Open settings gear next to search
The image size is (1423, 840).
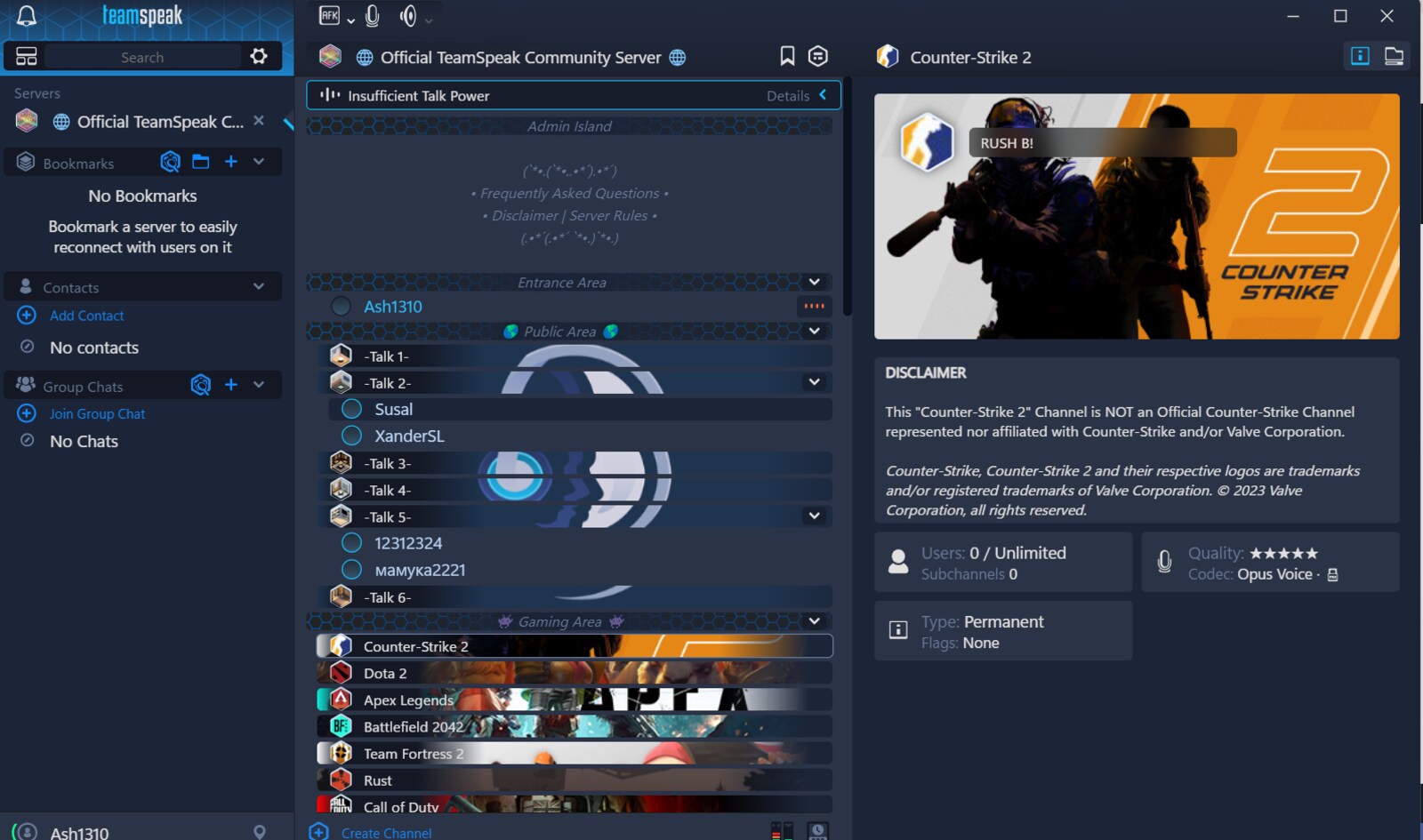[x=259, y=57]
